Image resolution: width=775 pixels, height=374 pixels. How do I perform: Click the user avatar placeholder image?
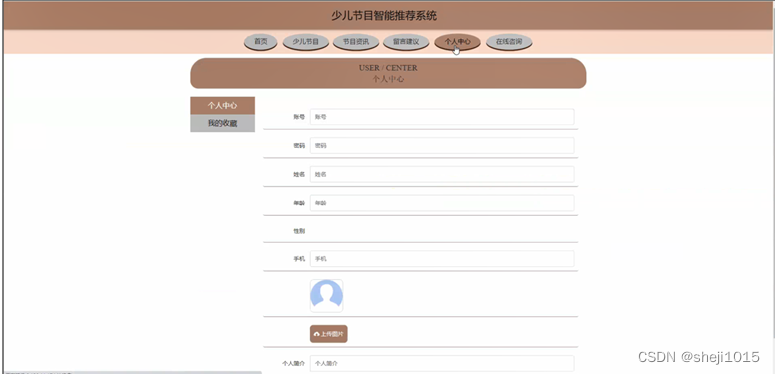[x=326, y=296]
